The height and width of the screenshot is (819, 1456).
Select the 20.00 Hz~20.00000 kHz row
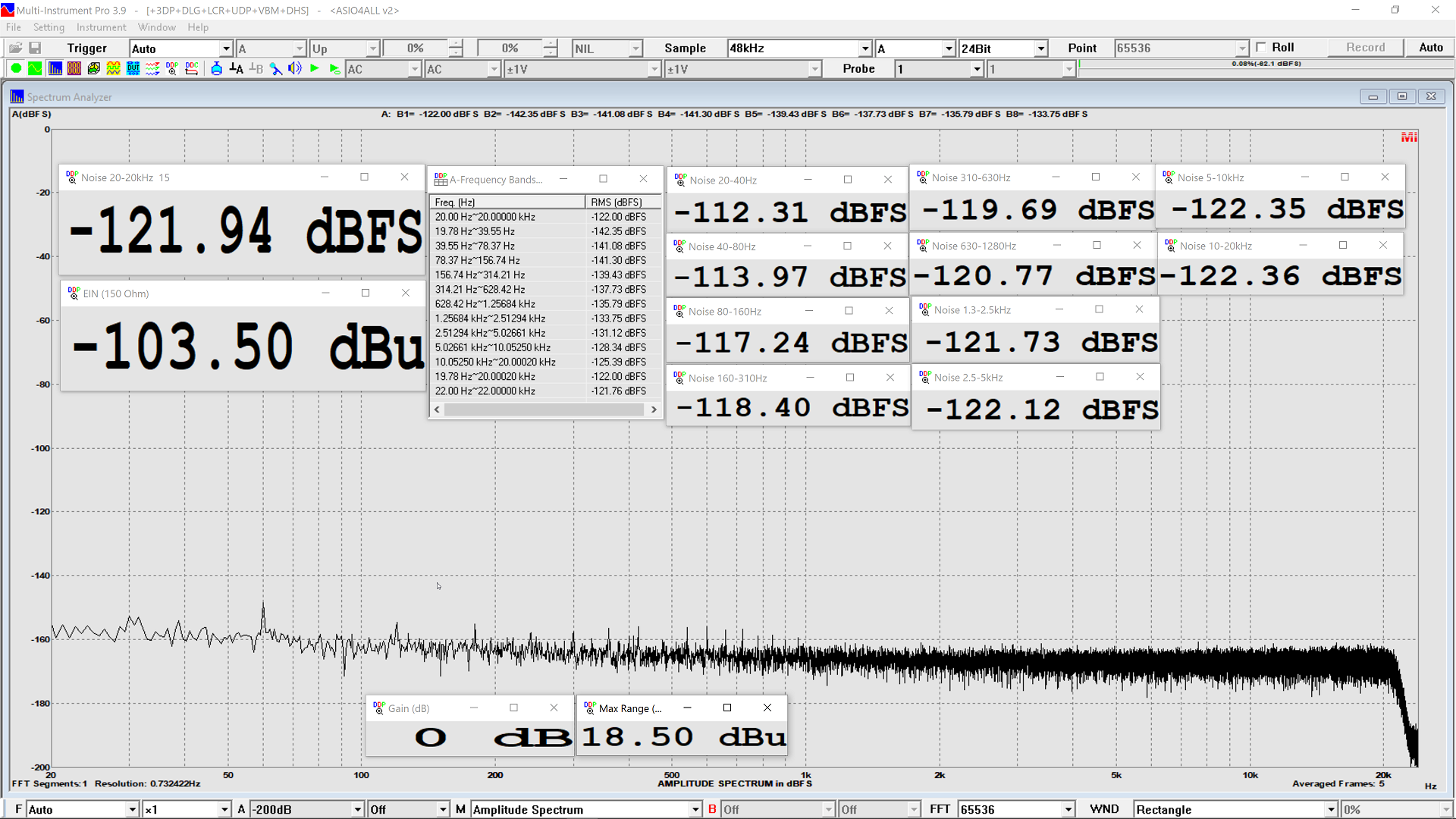[x=545, y=217]
